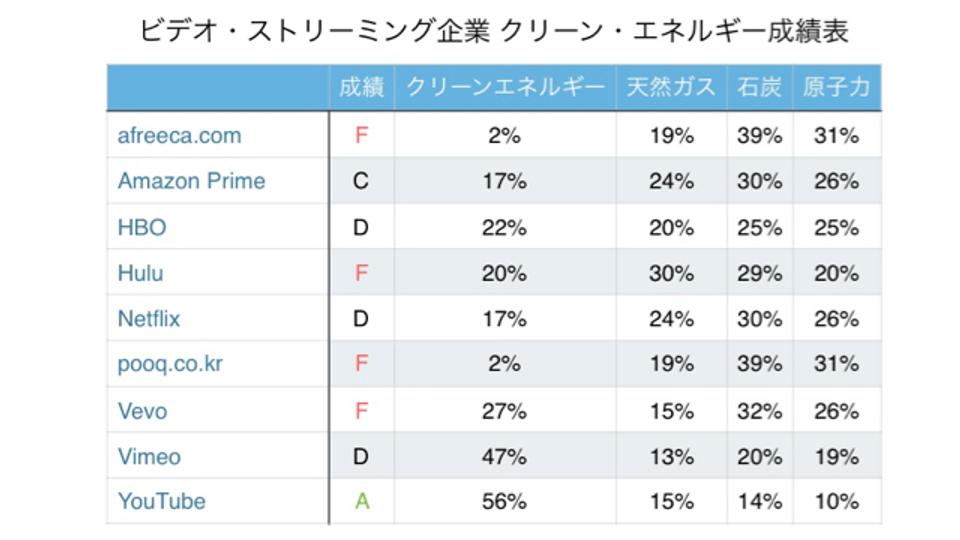
Task: Open the YouTube link
Action: pos(162,501)
